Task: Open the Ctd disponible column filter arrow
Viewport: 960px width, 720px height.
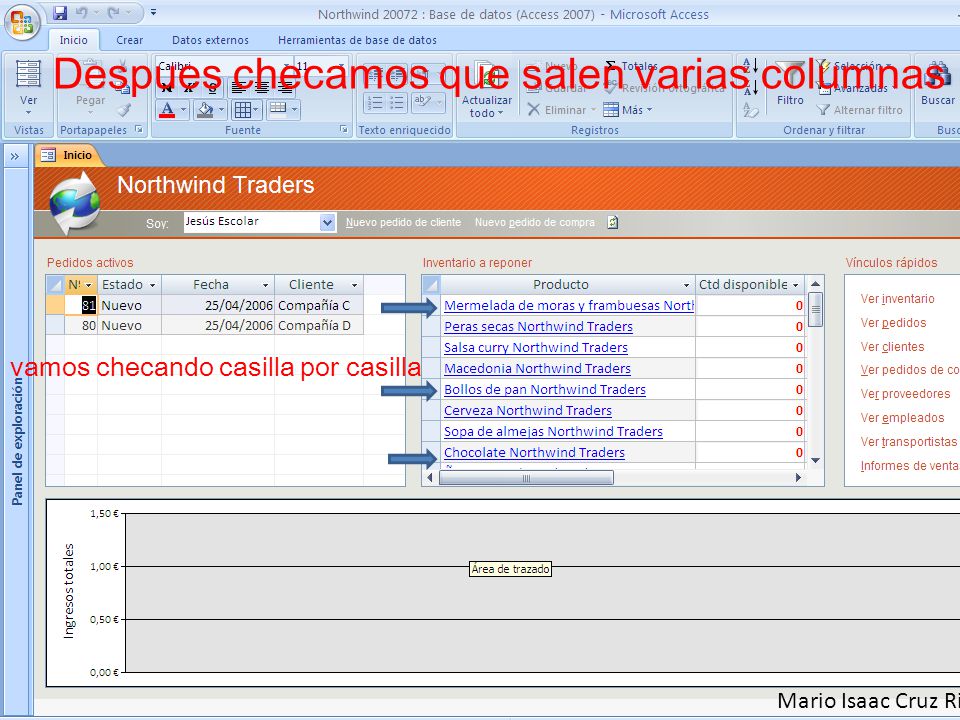Action: point(795,285)
